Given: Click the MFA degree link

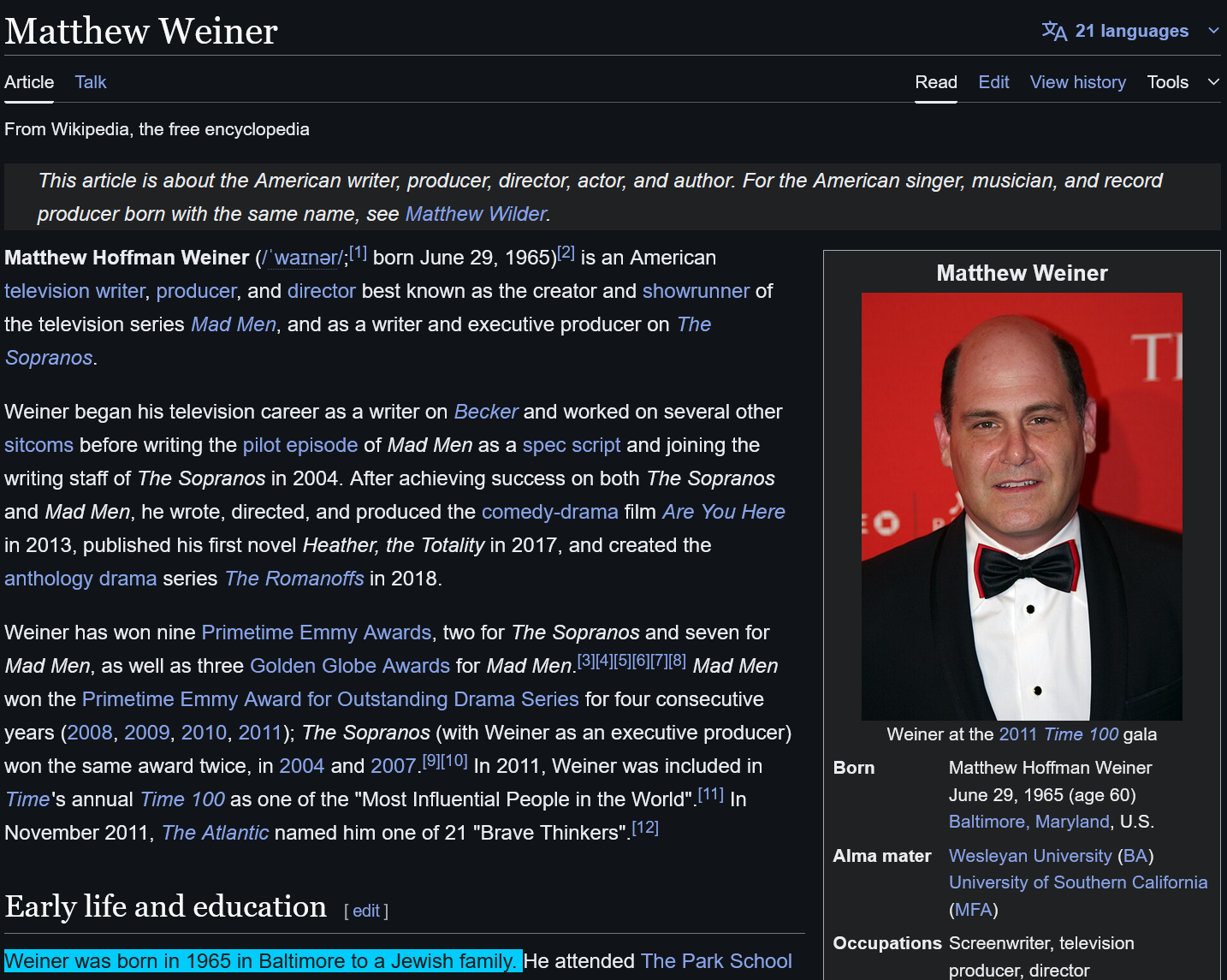Looking at the screenshot, I should click(x=974, y=910).
